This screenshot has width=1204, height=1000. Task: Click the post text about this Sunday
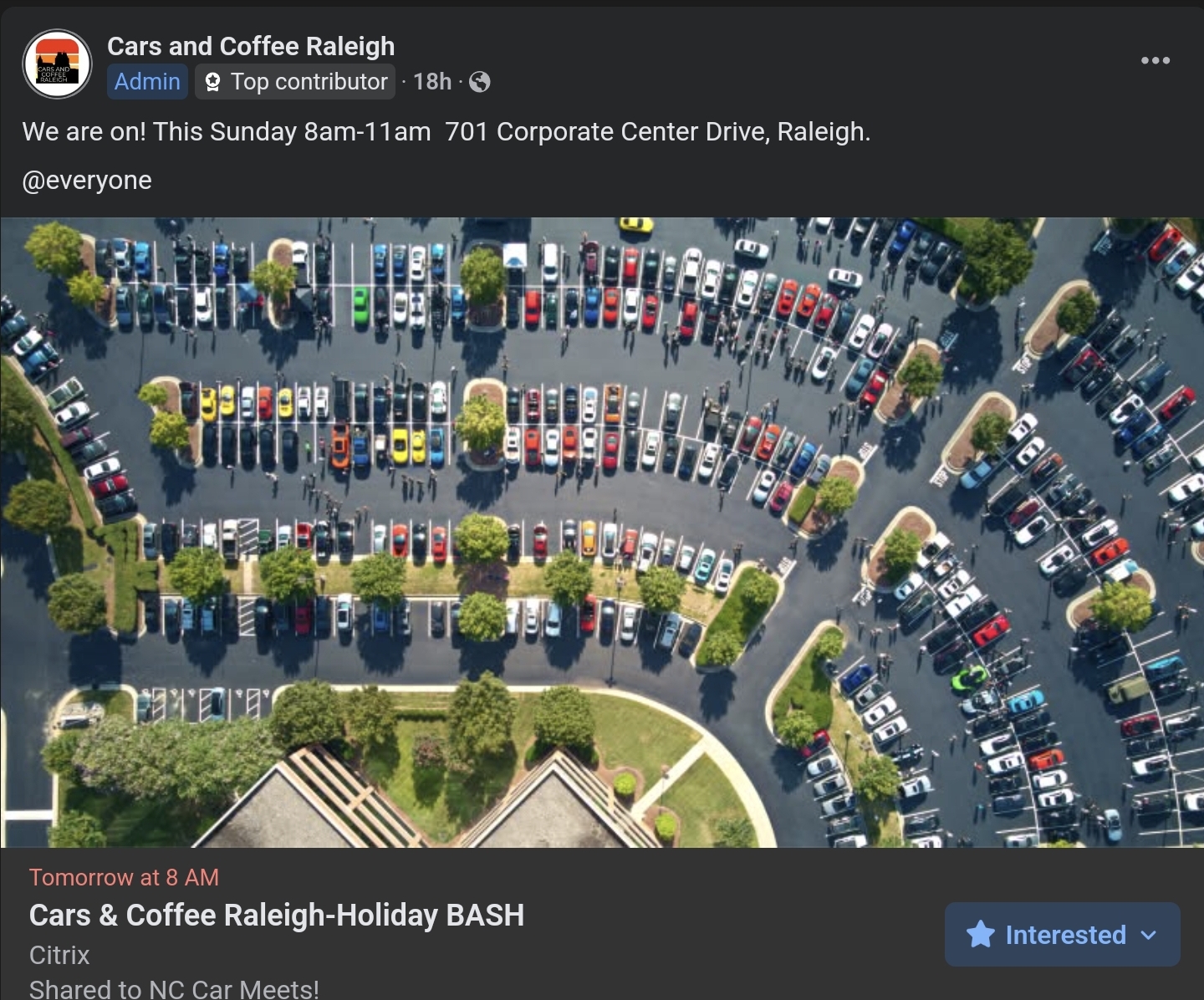(446, 131)
